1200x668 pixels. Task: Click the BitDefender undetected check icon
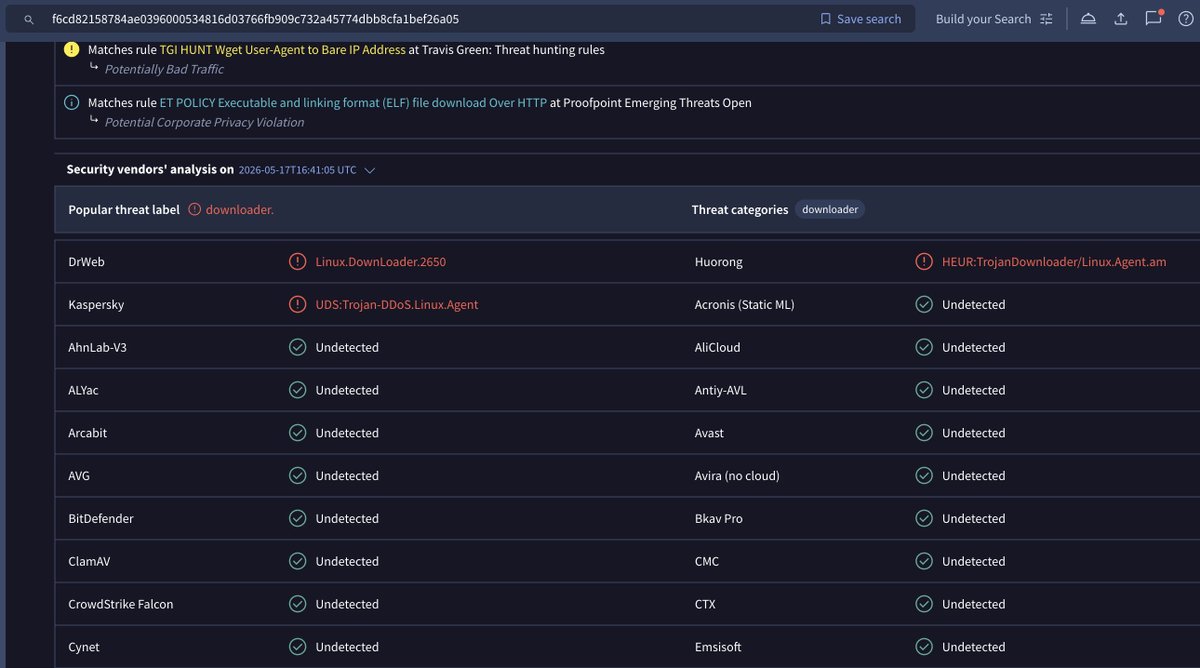pos(297,519)
